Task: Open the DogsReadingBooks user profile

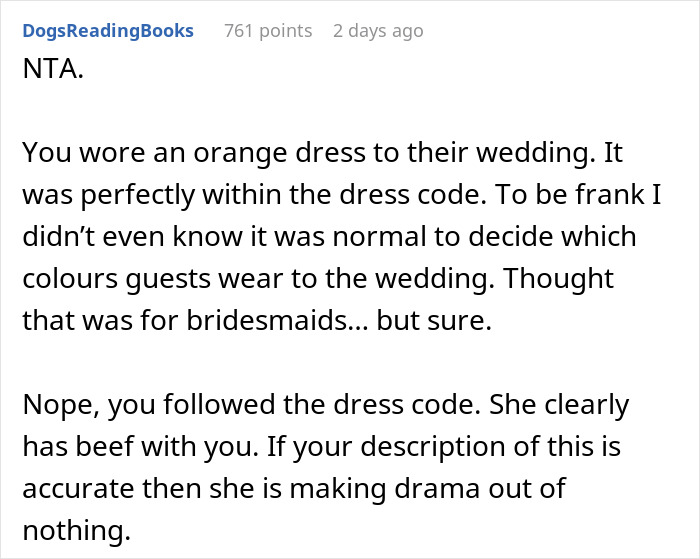Action: pos(108,31)
